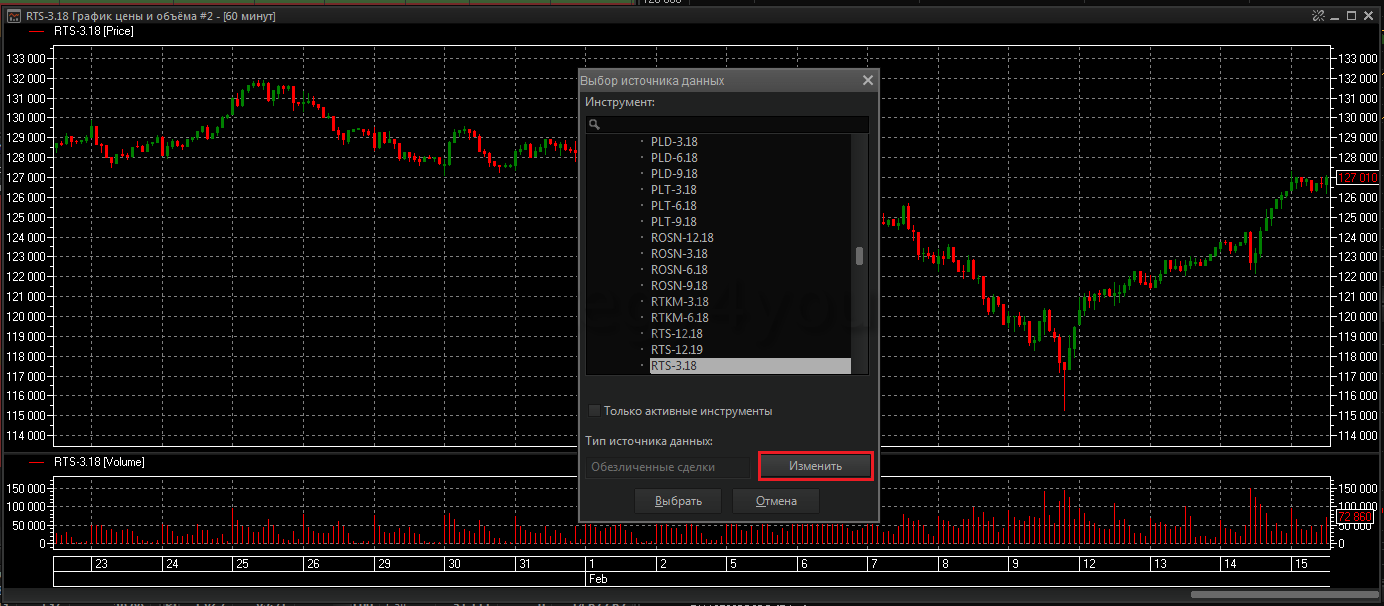Click the red RTS-3.18 [Volume] legend line

[38, 462]
